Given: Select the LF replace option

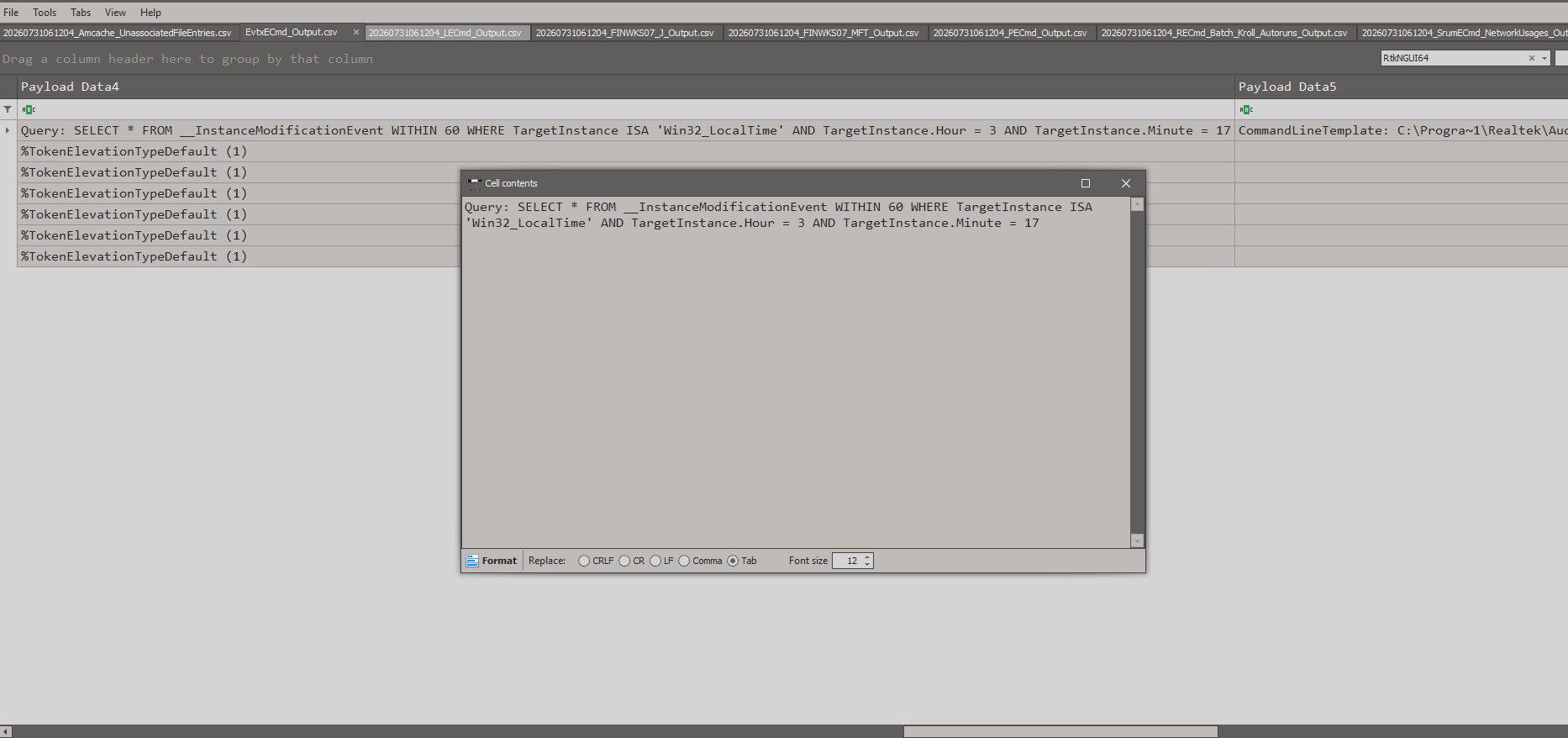Looking at the screenshot, I should pos(655,561).
